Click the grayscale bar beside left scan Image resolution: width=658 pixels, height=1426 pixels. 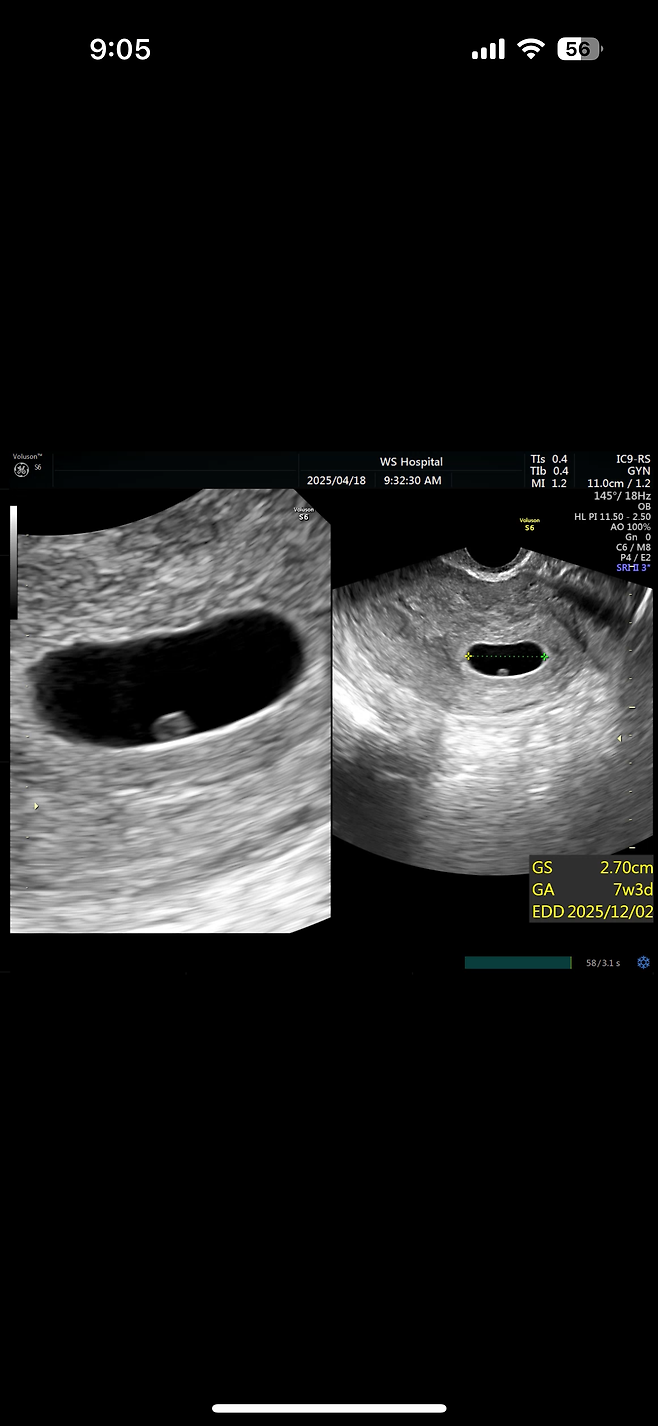[x=13, y=562]
